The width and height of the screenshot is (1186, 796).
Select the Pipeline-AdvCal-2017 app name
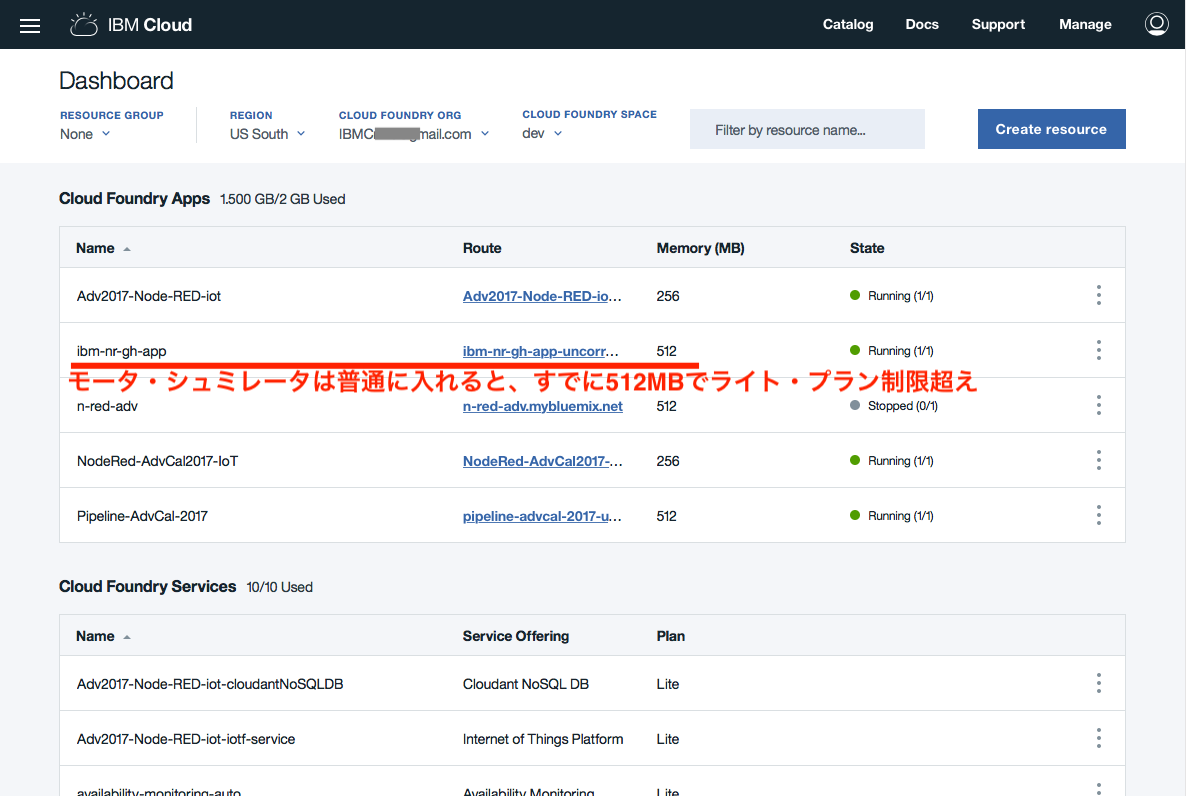pos(142,516)
